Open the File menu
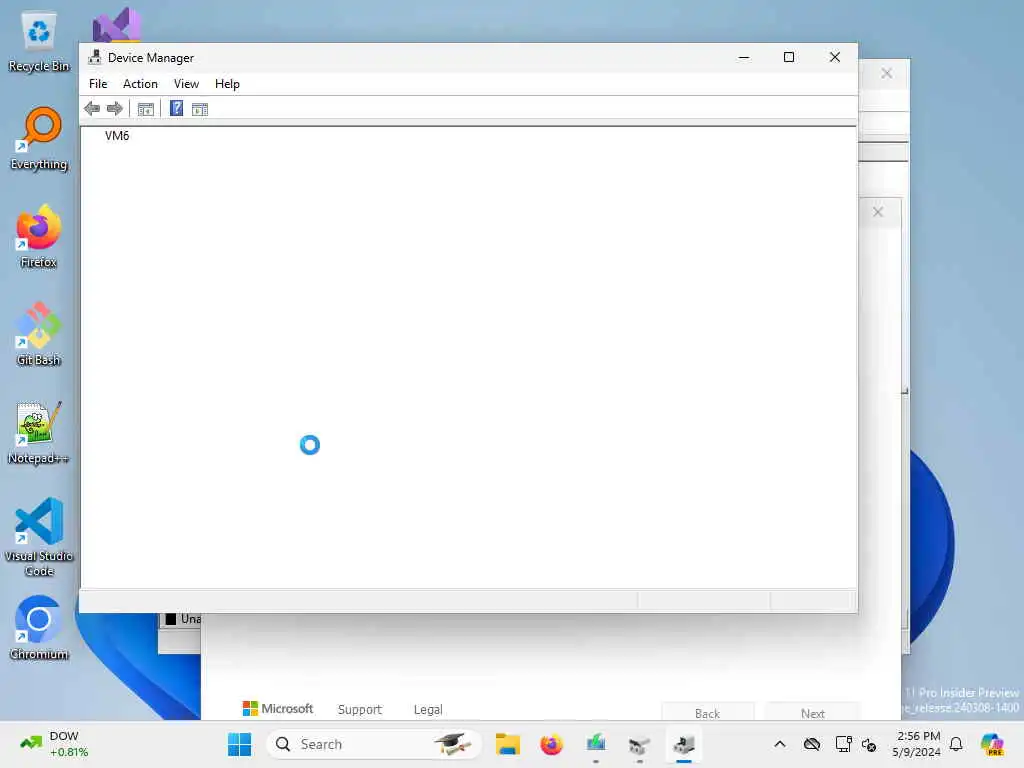 (x=98, y=84)
